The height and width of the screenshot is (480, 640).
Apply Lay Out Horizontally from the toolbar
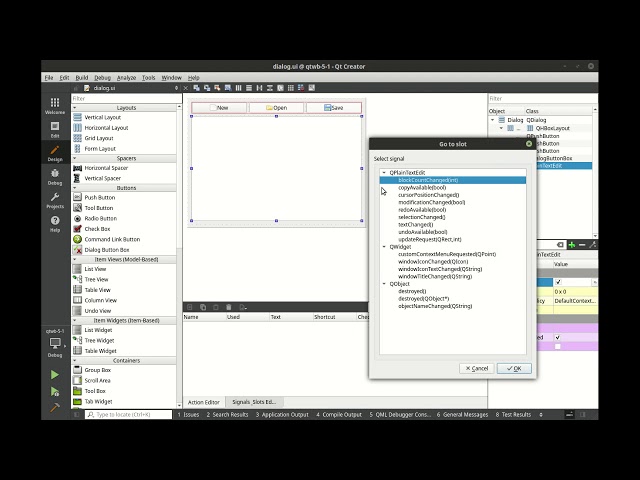238,88
